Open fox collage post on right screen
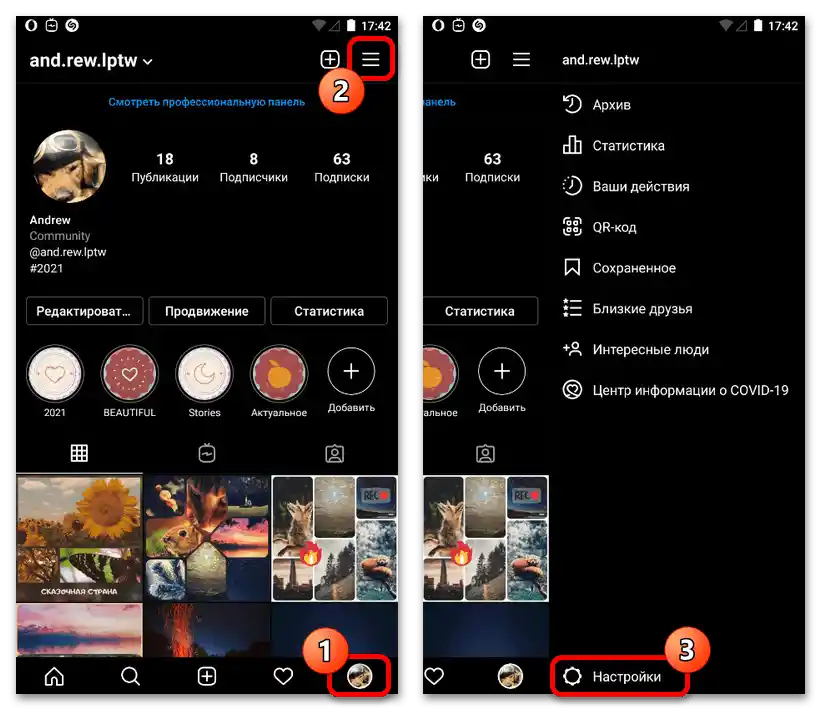Screen dimensions: 821x710 pos(486,537)
